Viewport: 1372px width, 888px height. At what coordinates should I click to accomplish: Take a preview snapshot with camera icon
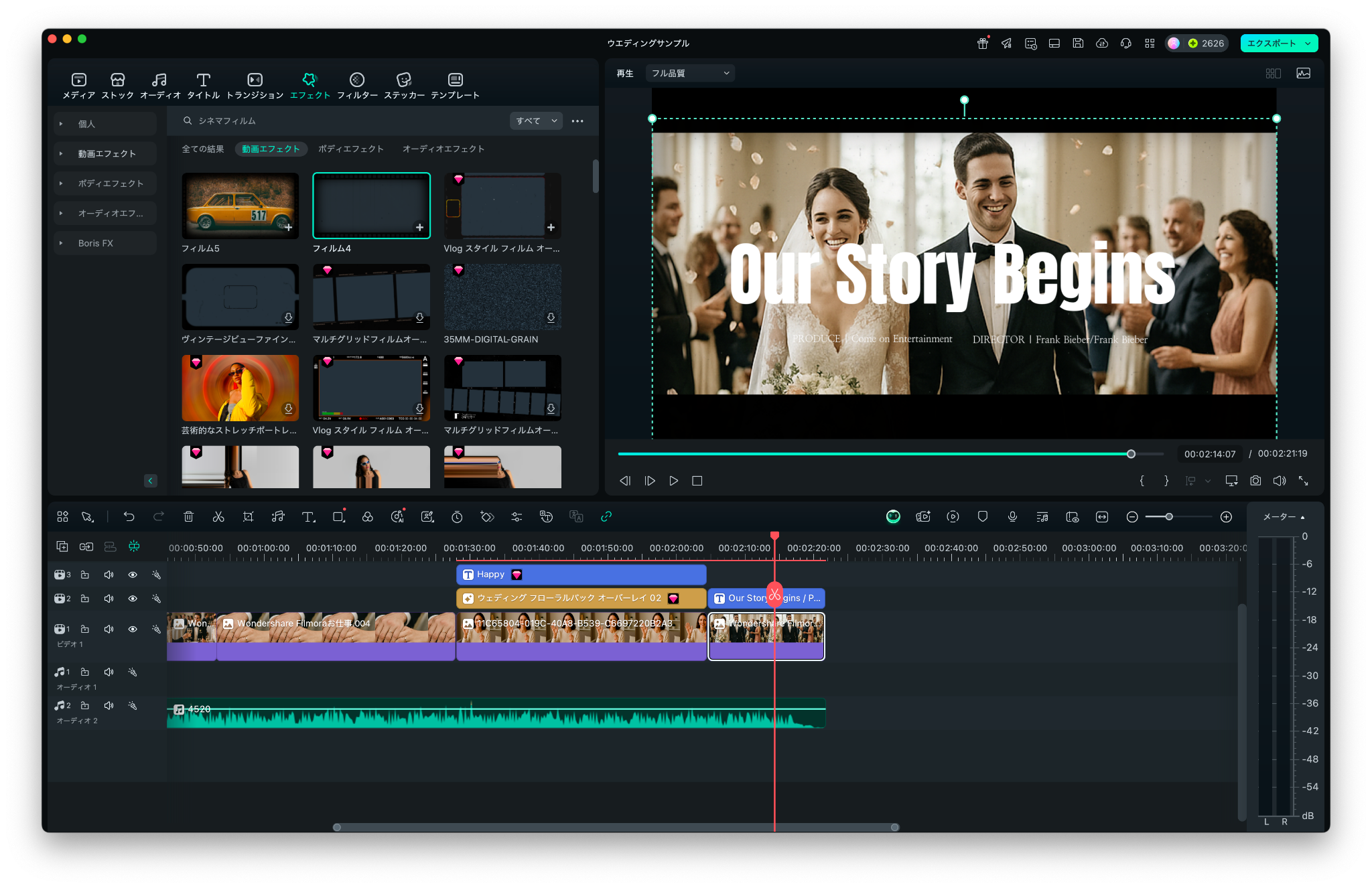[1255, 481]
